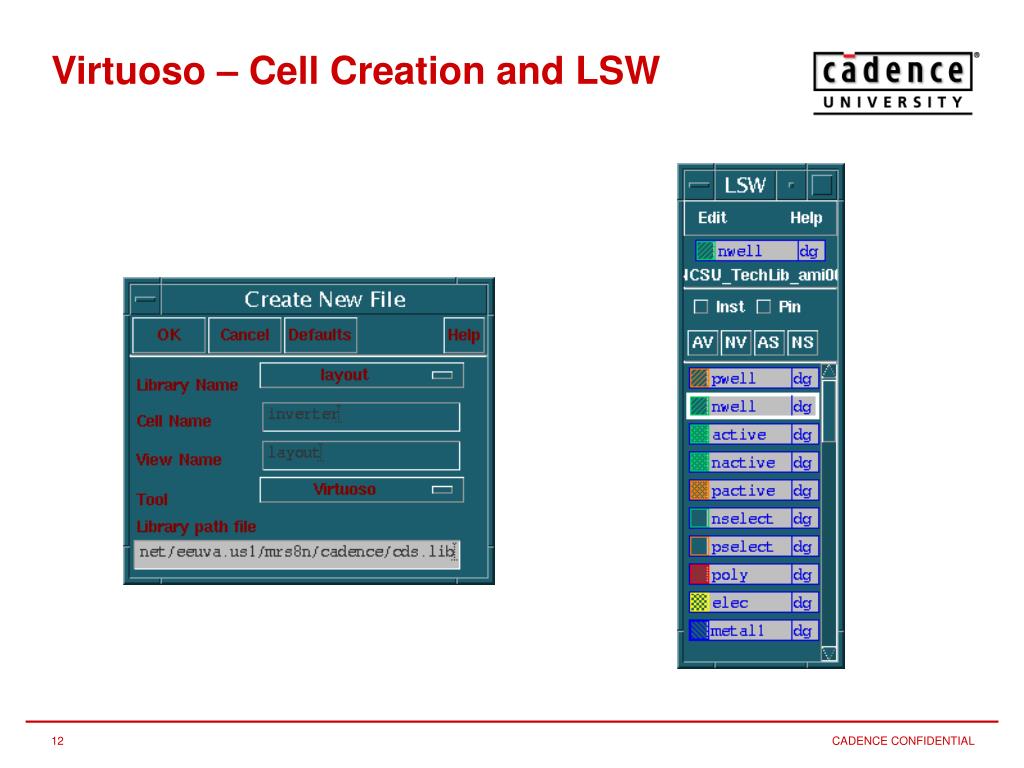
Task: Select the pselect layer color swatch
Action: (x=699, y=547)
